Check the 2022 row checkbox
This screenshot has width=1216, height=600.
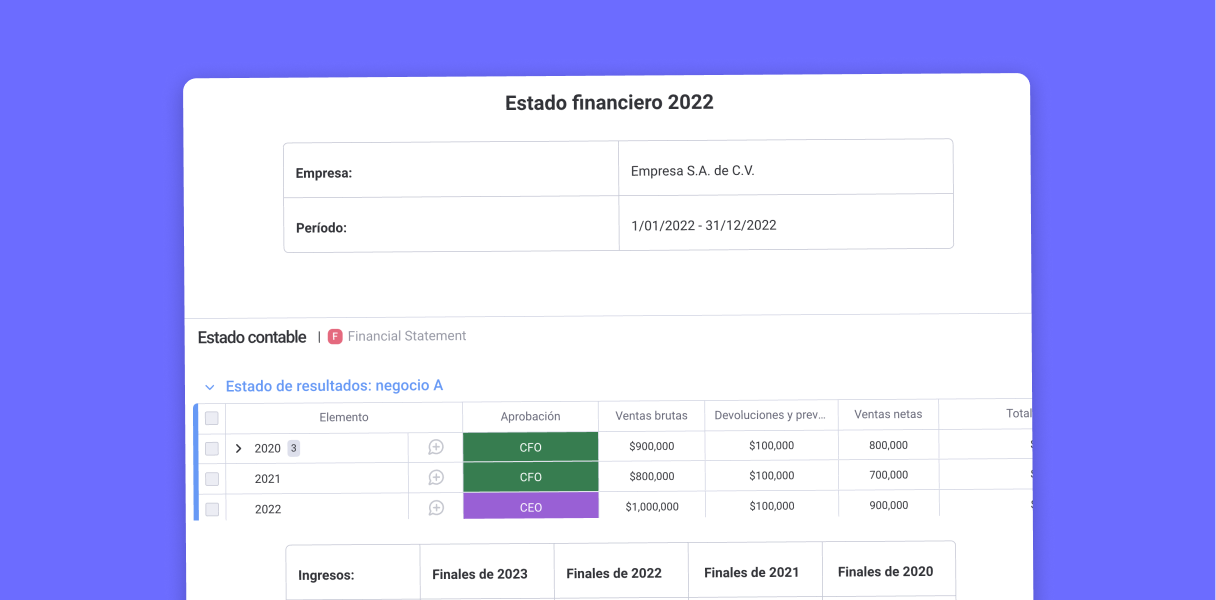211,508
